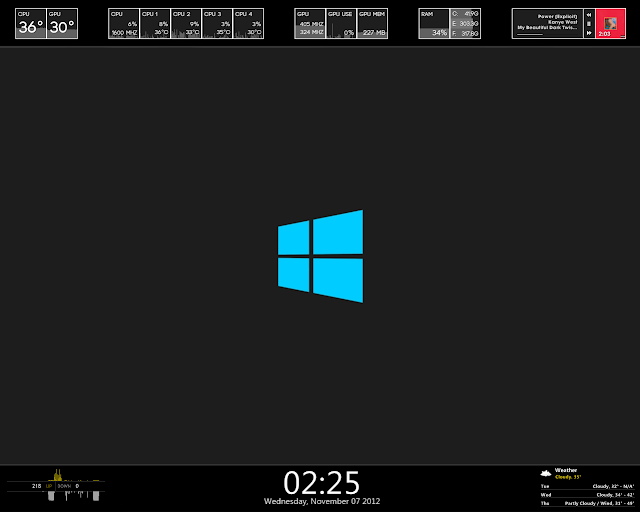Click the CPU 2 core tile
This screenshot has height=512, width=640.
186,24
